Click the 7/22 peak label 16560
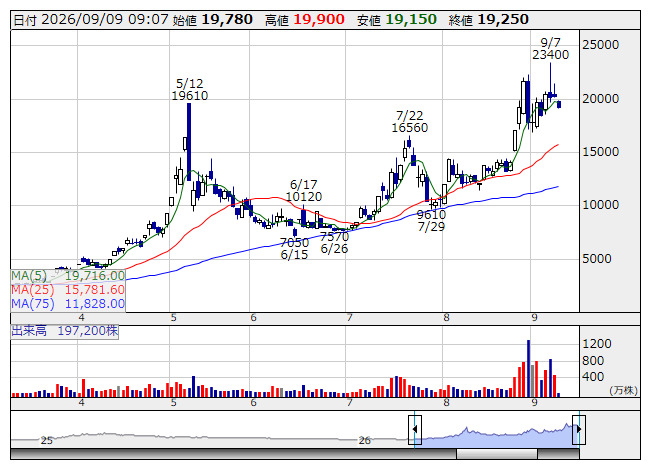653x470 pixels. 410,127
